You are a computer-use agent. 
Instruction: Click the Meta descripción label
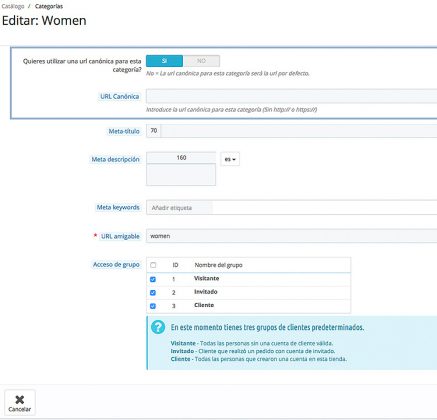point(115,159)
